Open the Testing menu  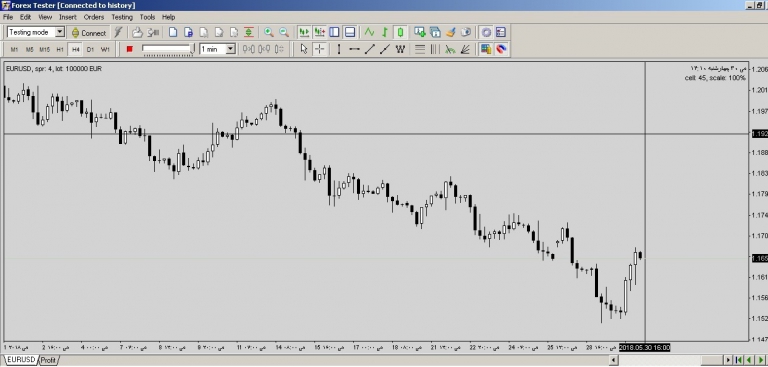[122, 17]
